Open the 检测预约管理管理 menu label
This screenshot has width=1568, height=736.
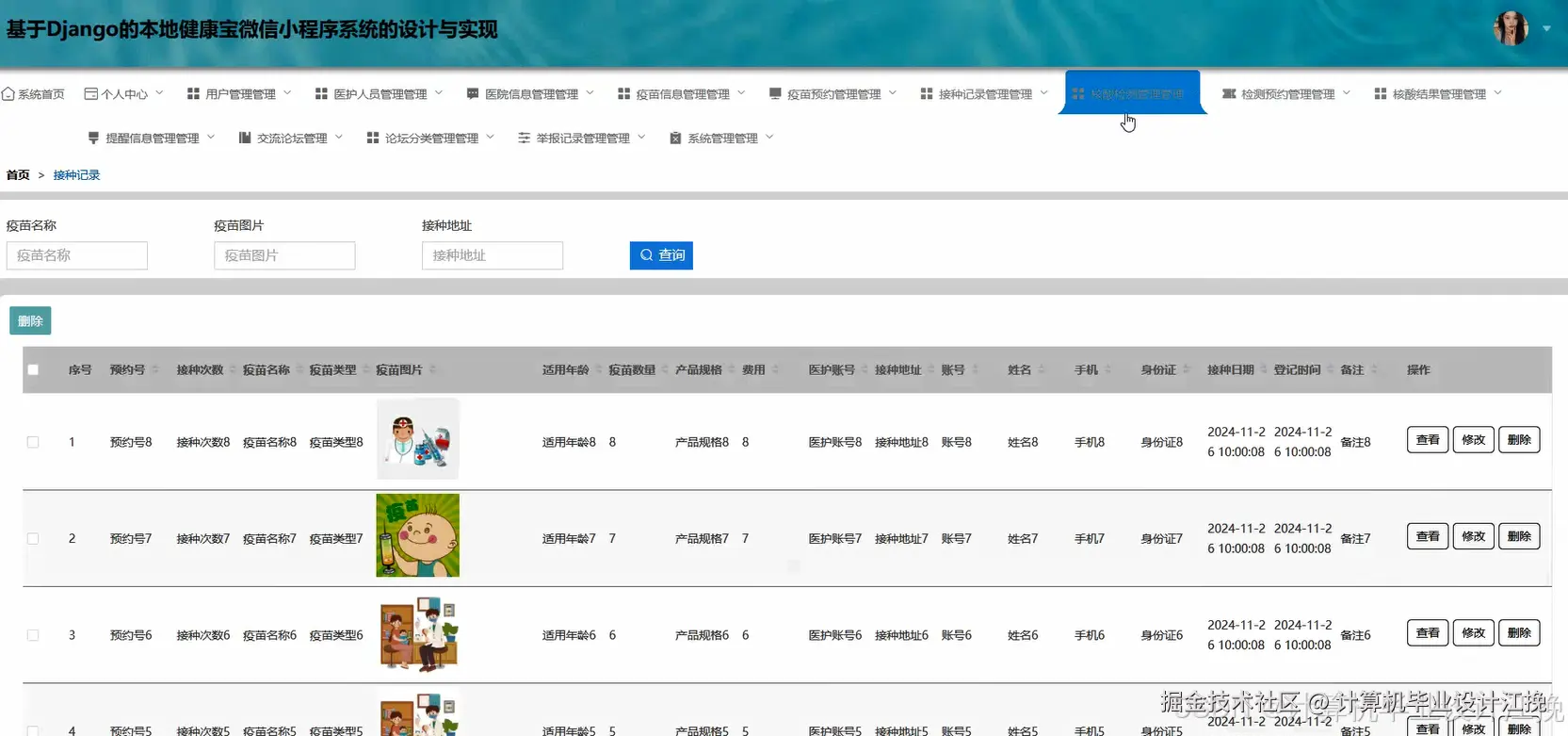[1287, 94]
